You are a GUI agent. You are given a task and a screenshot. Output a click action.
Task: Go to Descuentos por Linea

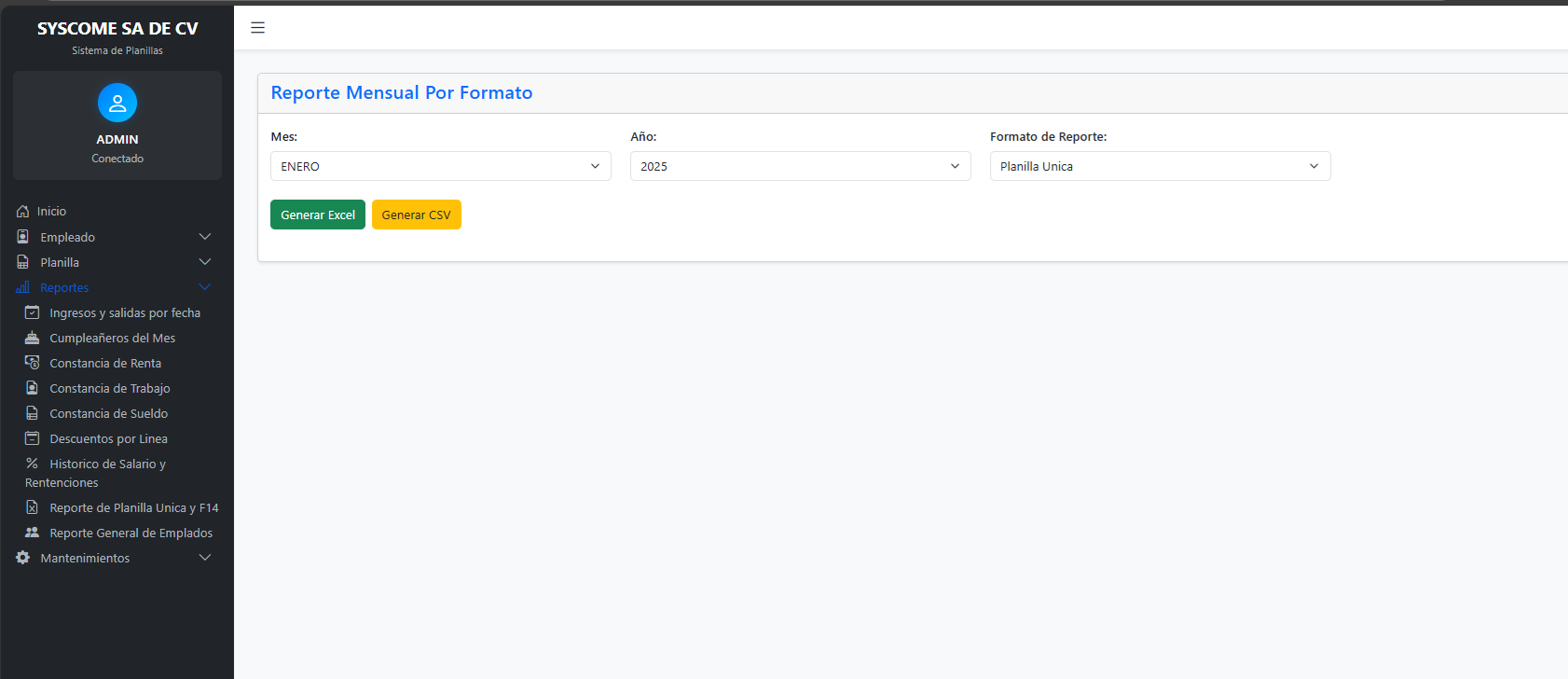click(x=108, y=438)
